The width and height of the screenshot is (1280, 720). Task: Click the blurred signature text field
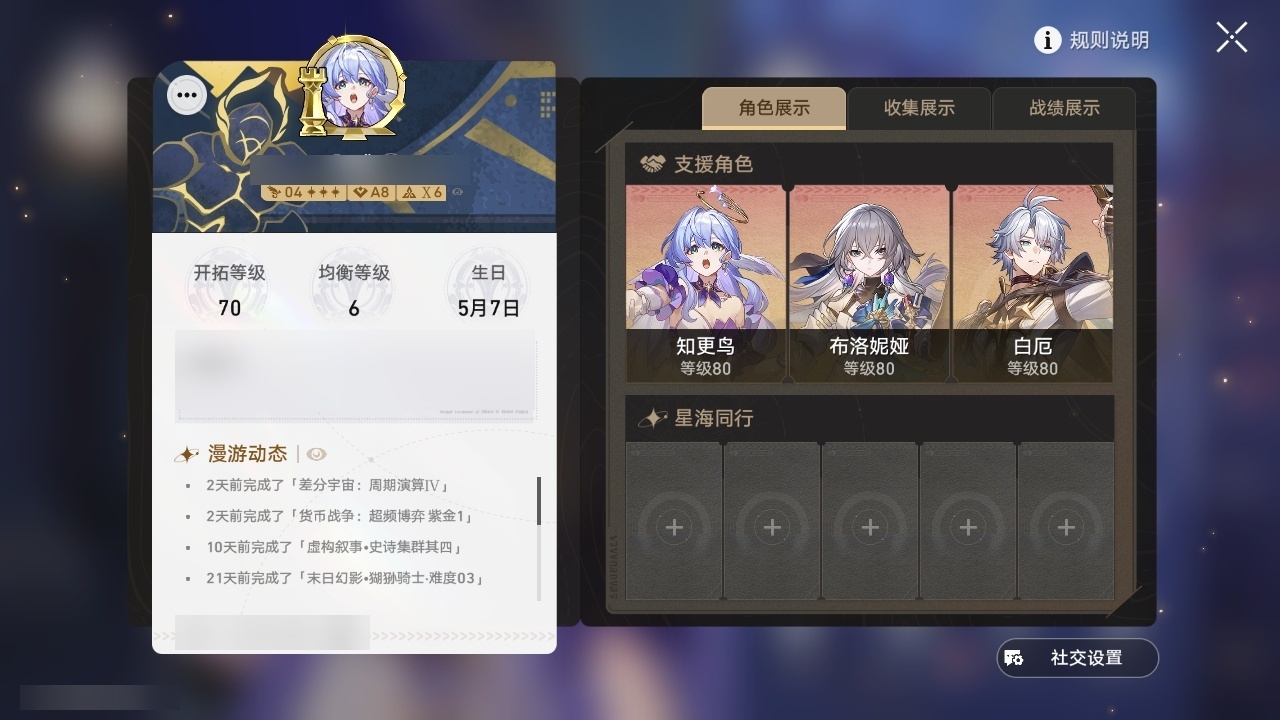click(x=355, y=375)
